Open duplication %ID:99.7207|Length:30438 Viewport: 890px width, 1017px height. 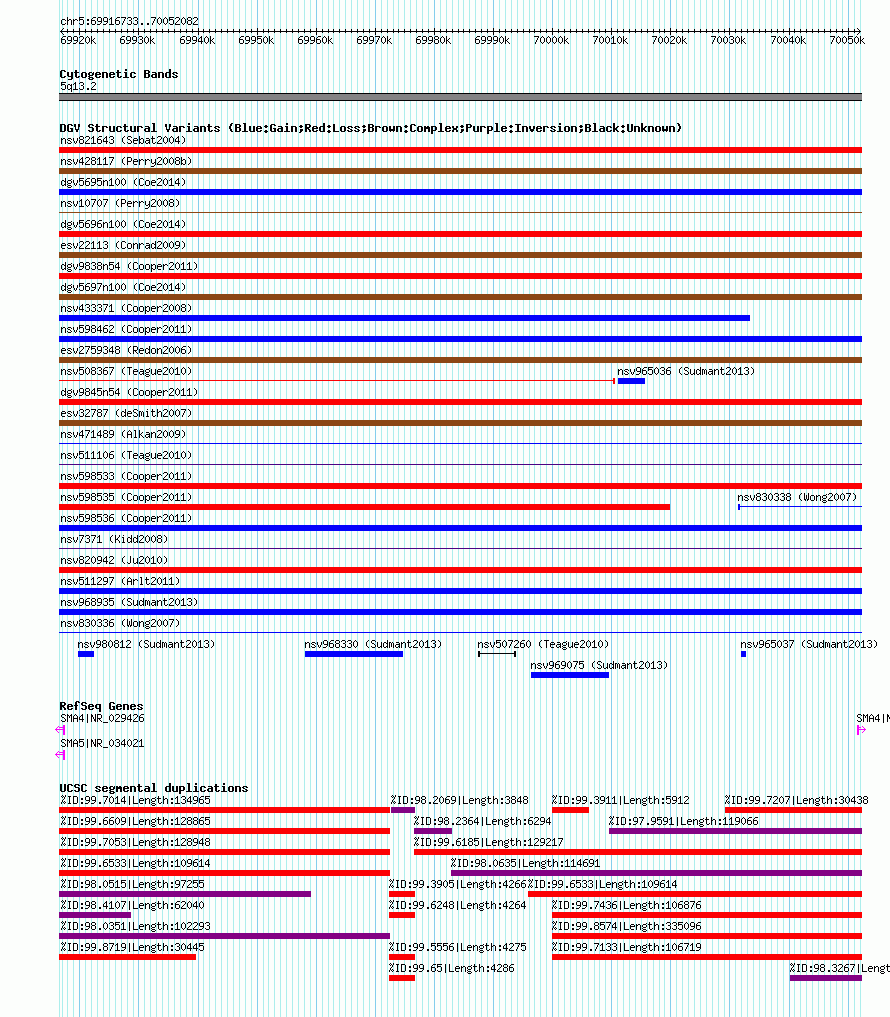pos(797,800)
